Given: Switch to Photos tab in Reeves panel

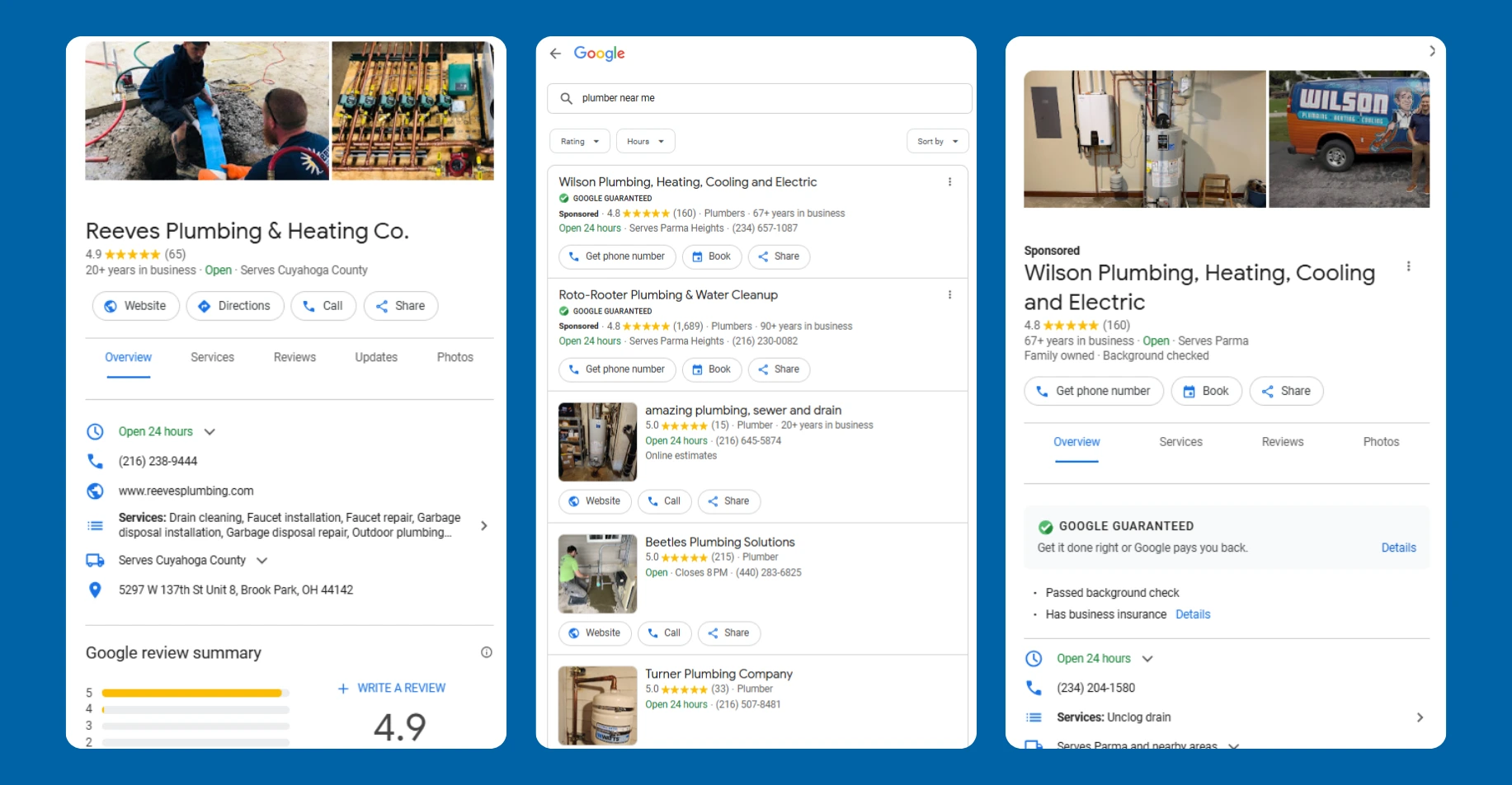Looking at the screenshot, I should click(455, 357).
